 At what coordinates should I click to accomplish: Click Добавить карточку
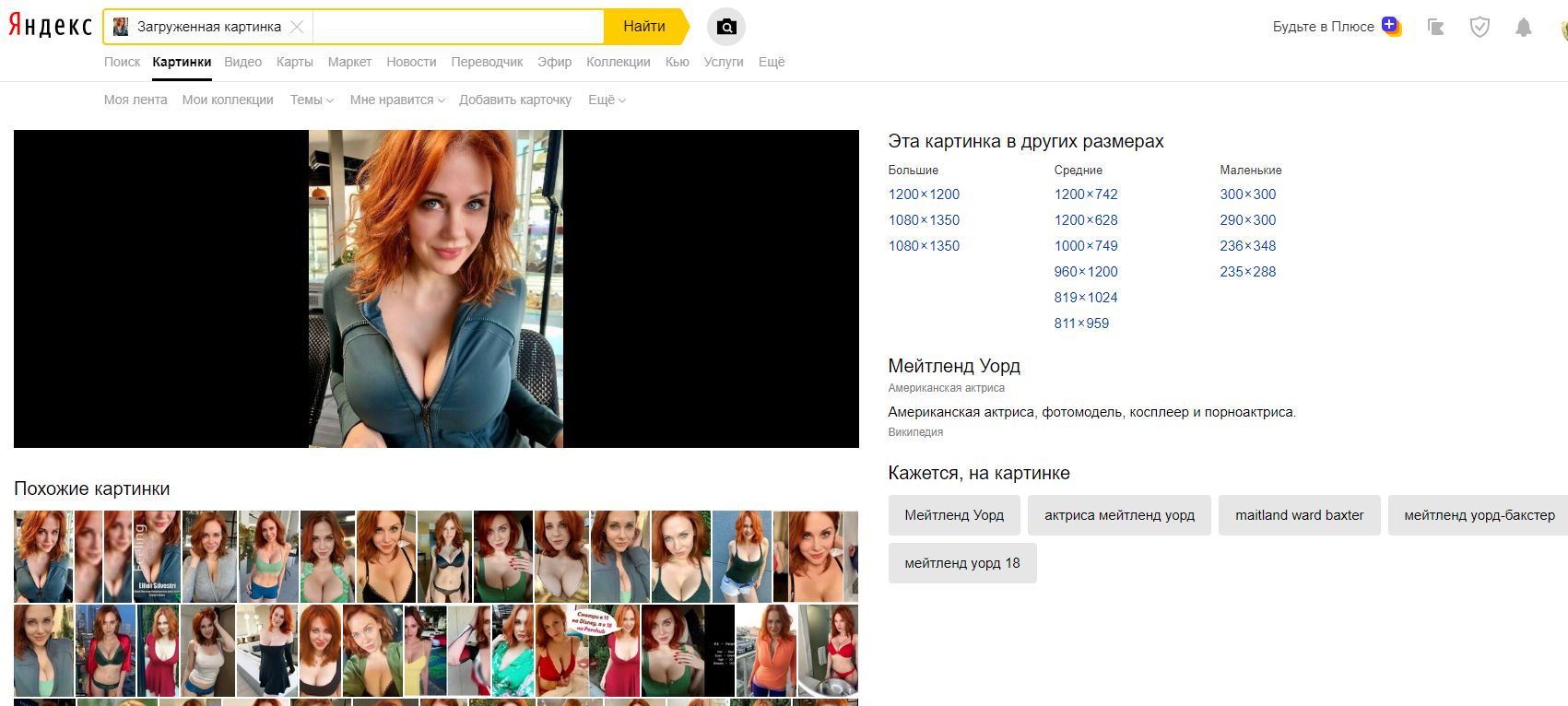515,100
